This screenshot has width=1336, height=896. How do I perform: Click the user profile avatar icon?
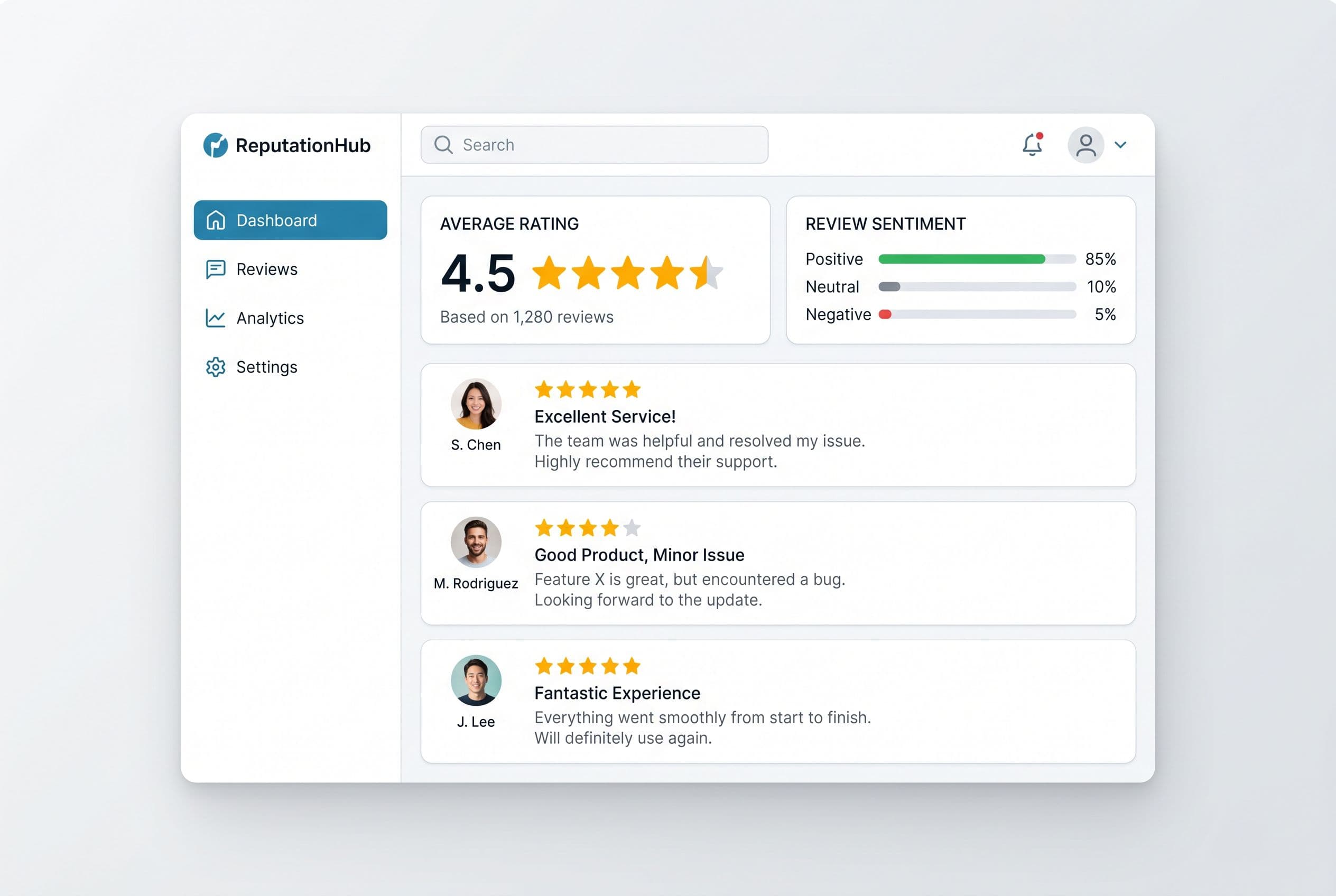(x=1085, y=145)
